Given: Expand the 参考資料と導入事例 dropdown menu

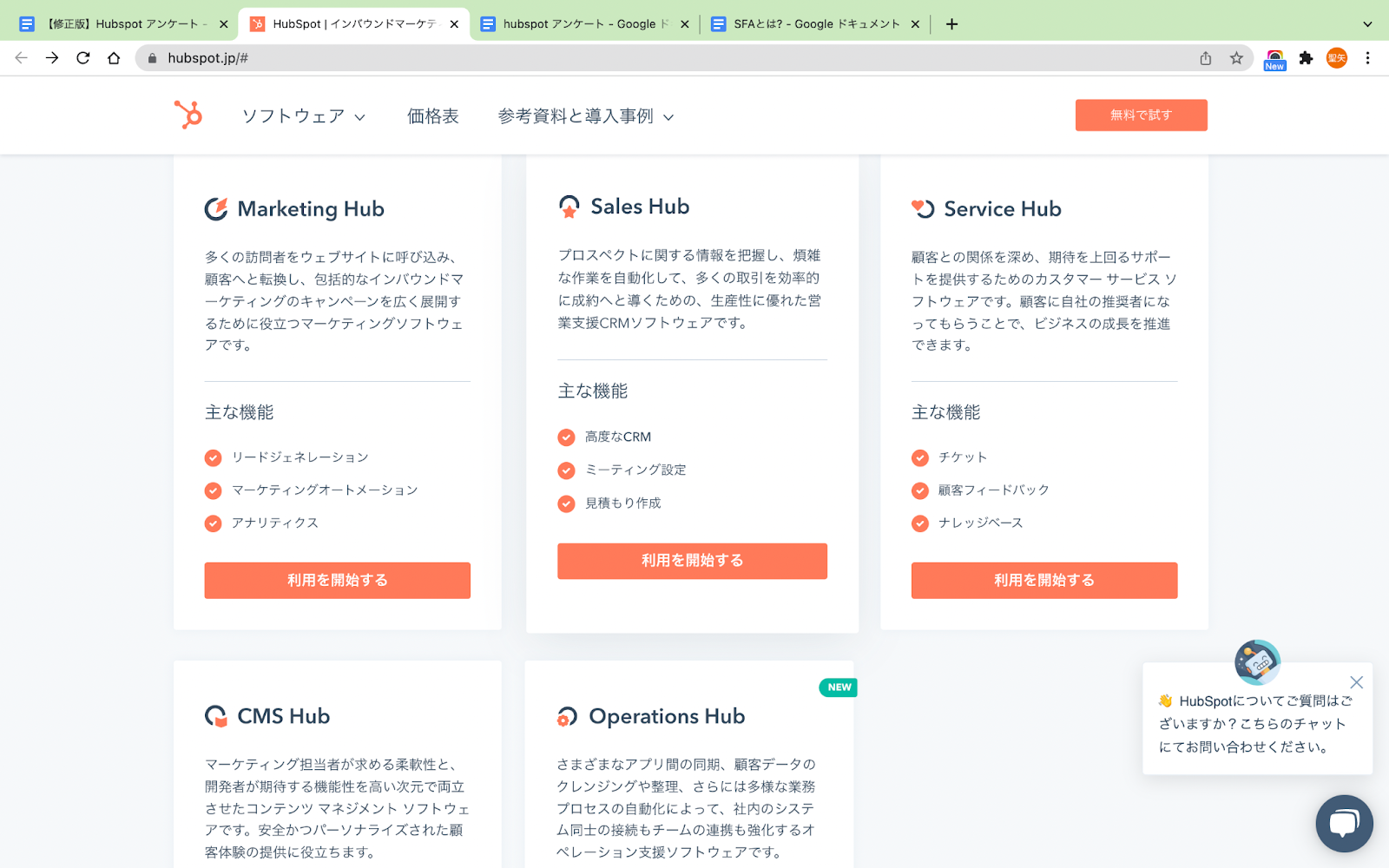Looking at the screenshot, I should [585, 116].
